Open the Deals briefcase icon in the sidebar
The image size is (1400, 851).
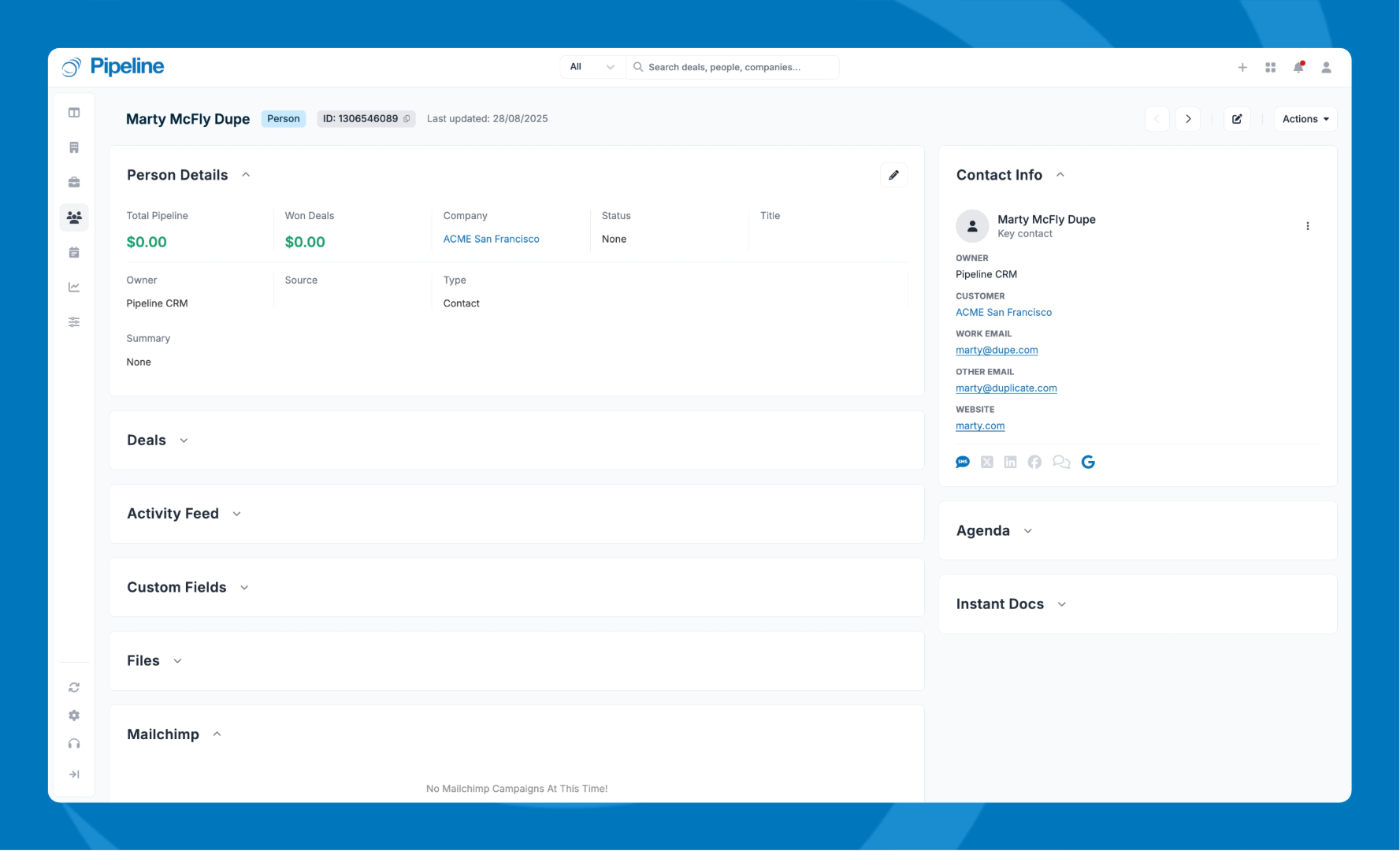pyautogui.click(x=74, y=182)
